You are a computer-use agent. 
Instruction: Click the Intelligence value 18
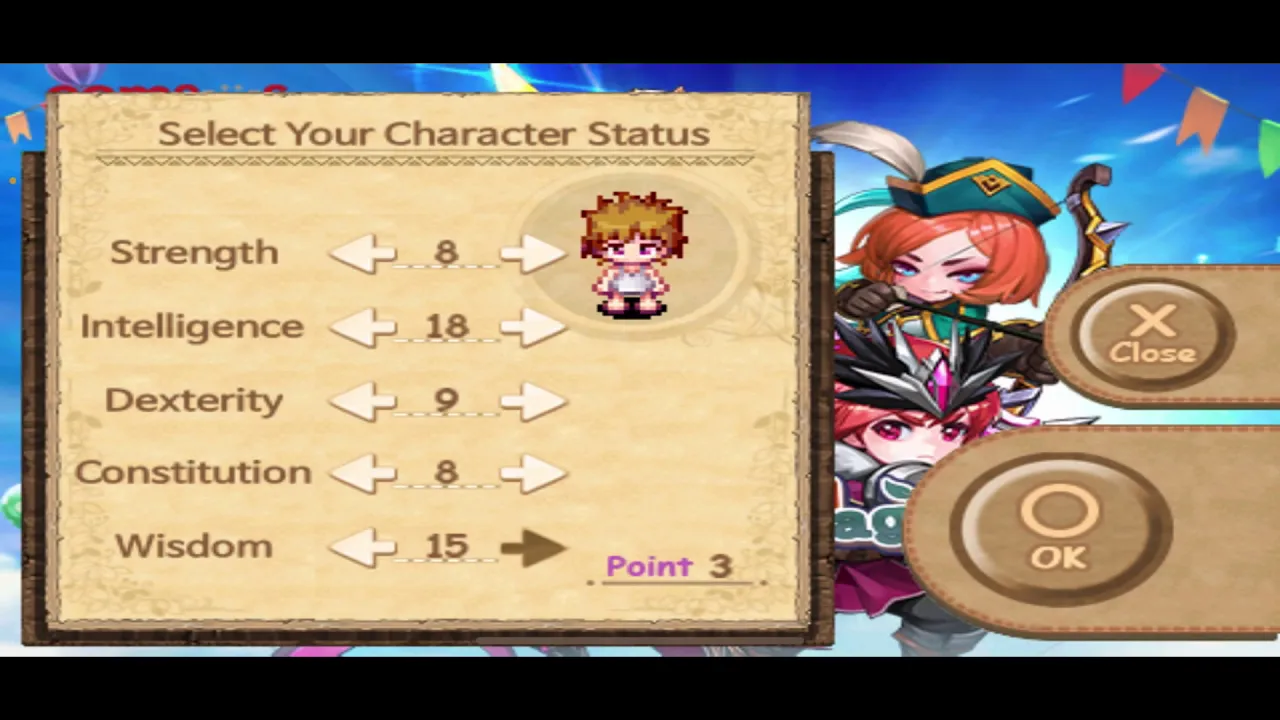point(446,327)
